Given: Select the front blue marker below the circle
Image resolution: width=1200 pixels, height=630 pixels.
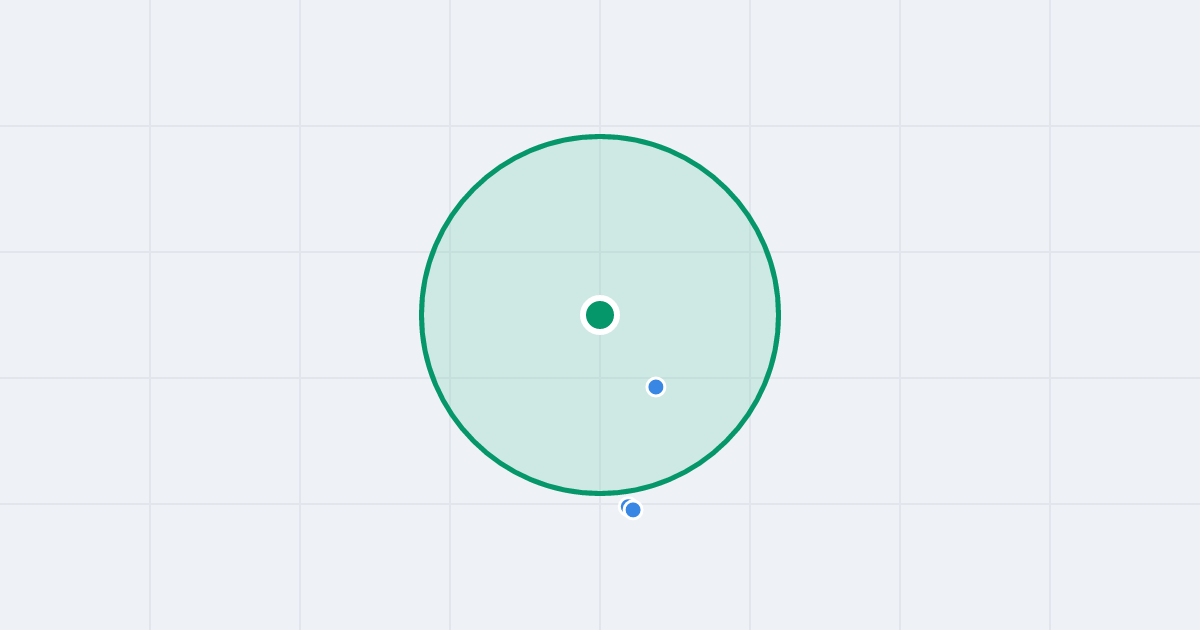Looking at the screenshot, I should tap(633, 510).
